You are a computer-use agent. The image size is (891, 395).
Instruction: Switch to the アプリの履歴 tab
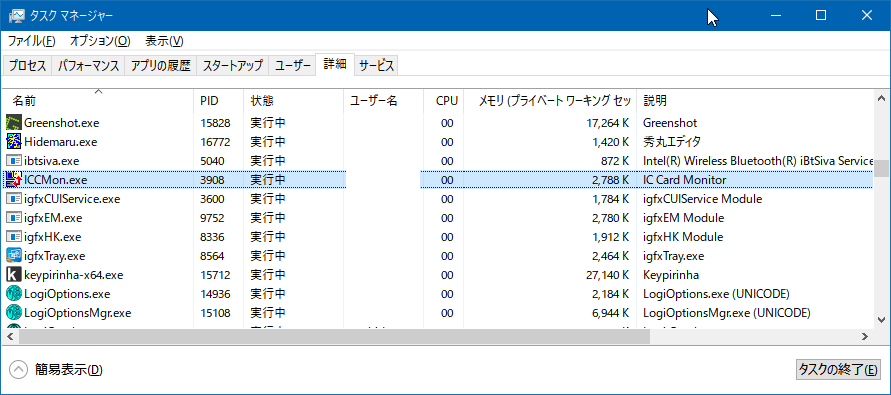pos(160,65)
